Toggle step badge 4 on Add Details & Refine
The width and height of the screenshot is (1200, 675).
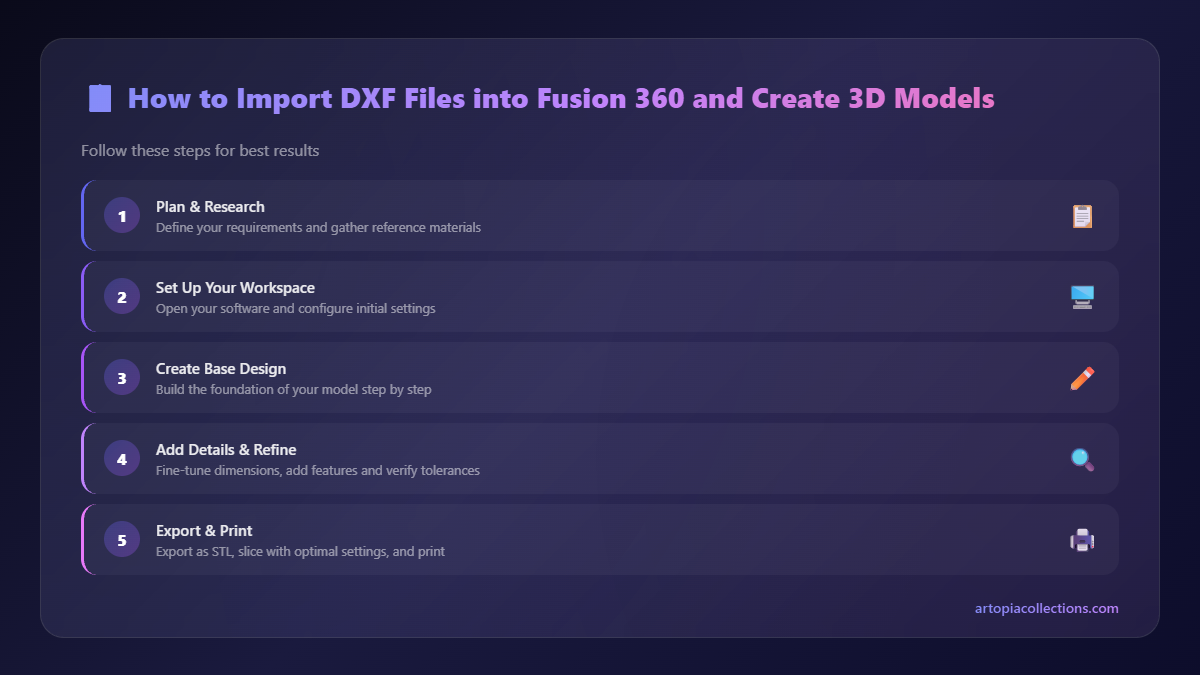tap(121, 458)
